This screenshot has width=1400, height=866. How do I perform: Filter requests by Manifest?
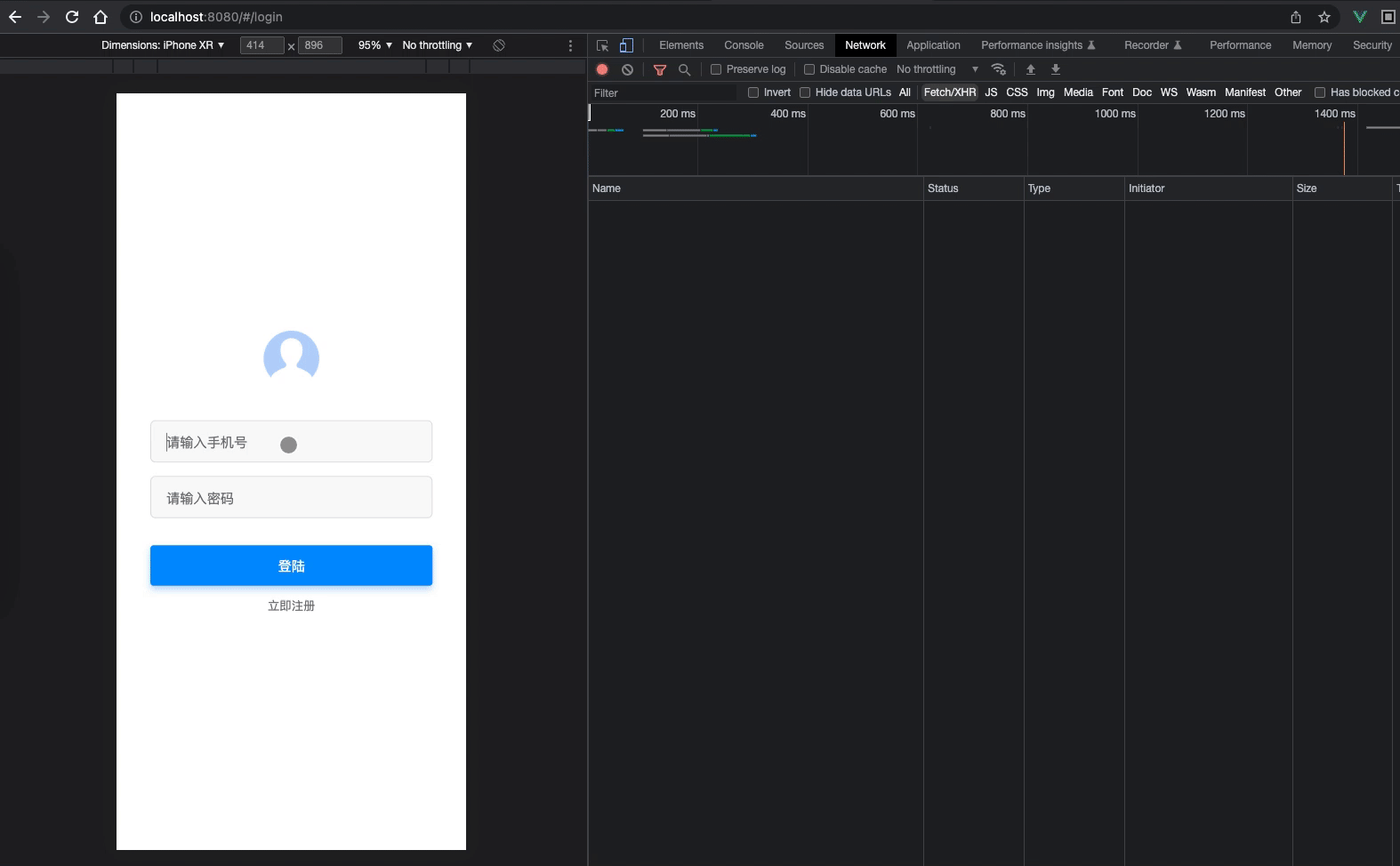click(x=1244, y=92)
